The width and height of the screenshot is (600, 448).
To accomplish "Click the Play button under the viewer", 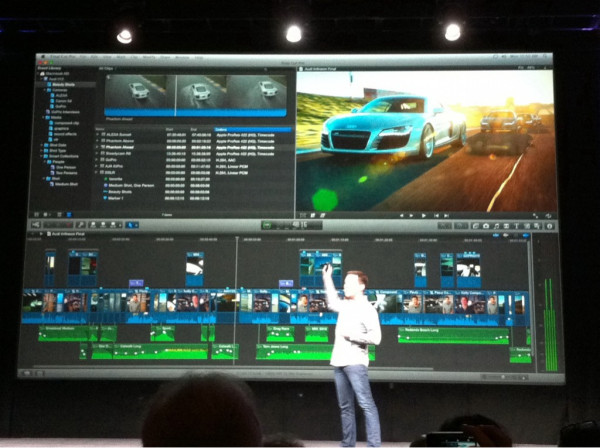I will (x=424, y=216).
